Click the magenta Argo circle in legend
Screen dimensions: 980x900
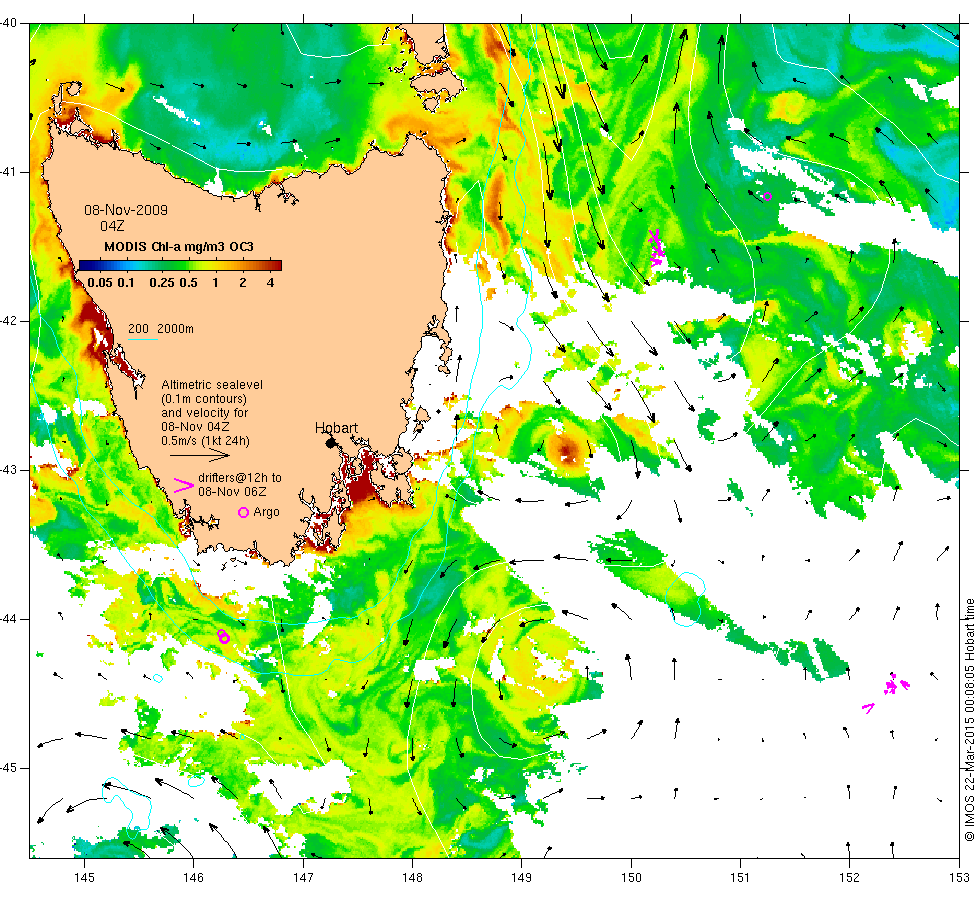click(244, 512)
